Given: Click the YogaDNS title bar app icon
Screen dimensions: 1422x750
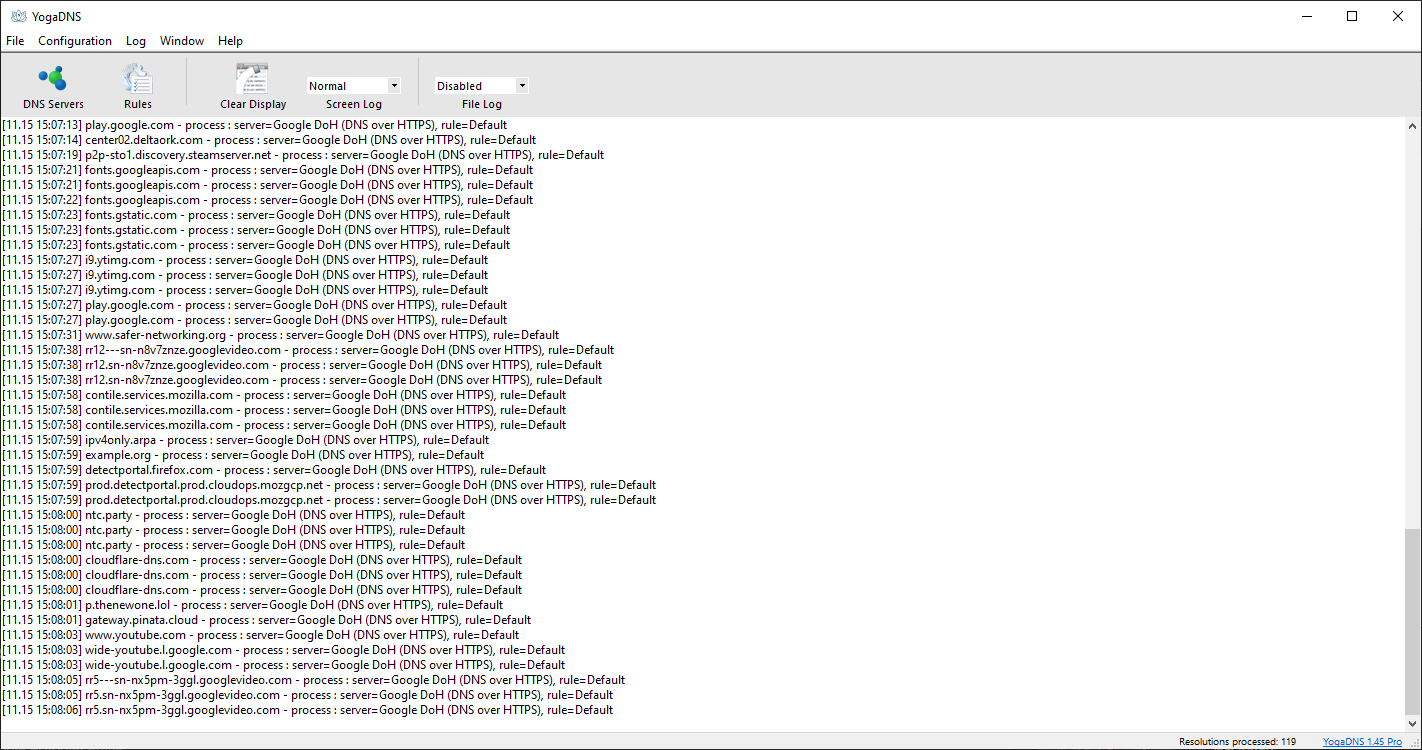Looking at the screenshot, I should 18,16.
